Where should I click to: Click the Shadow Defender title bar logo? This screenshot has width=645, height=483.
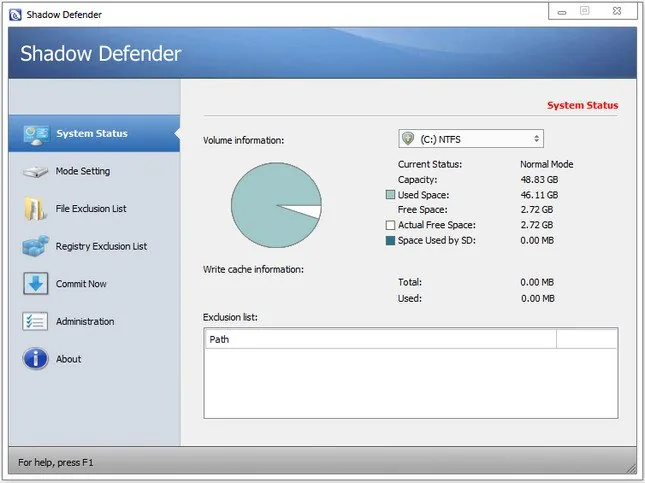point(15,15)
